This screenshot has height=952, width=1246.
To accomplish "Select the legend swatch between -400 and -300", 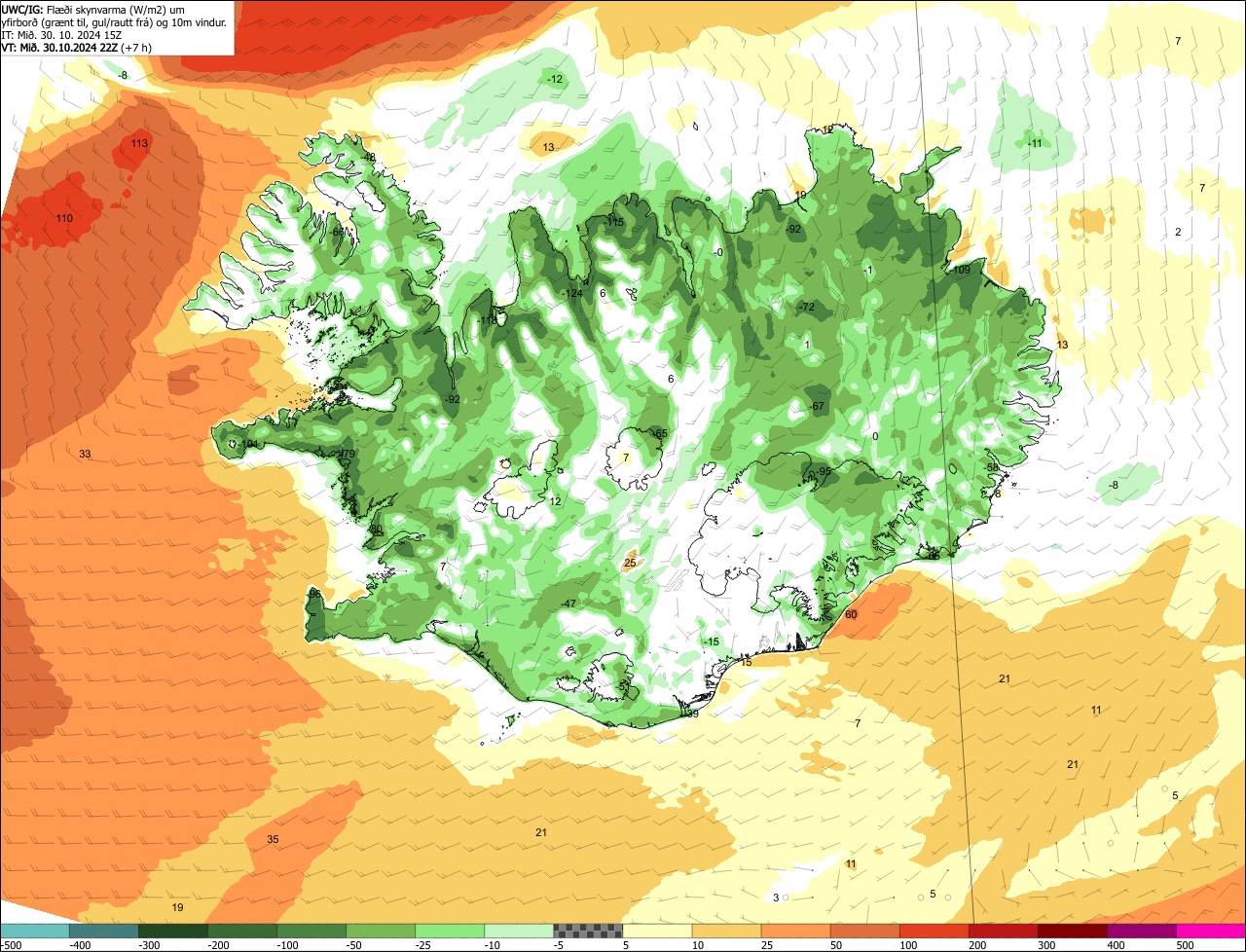I will coord(104,931).
